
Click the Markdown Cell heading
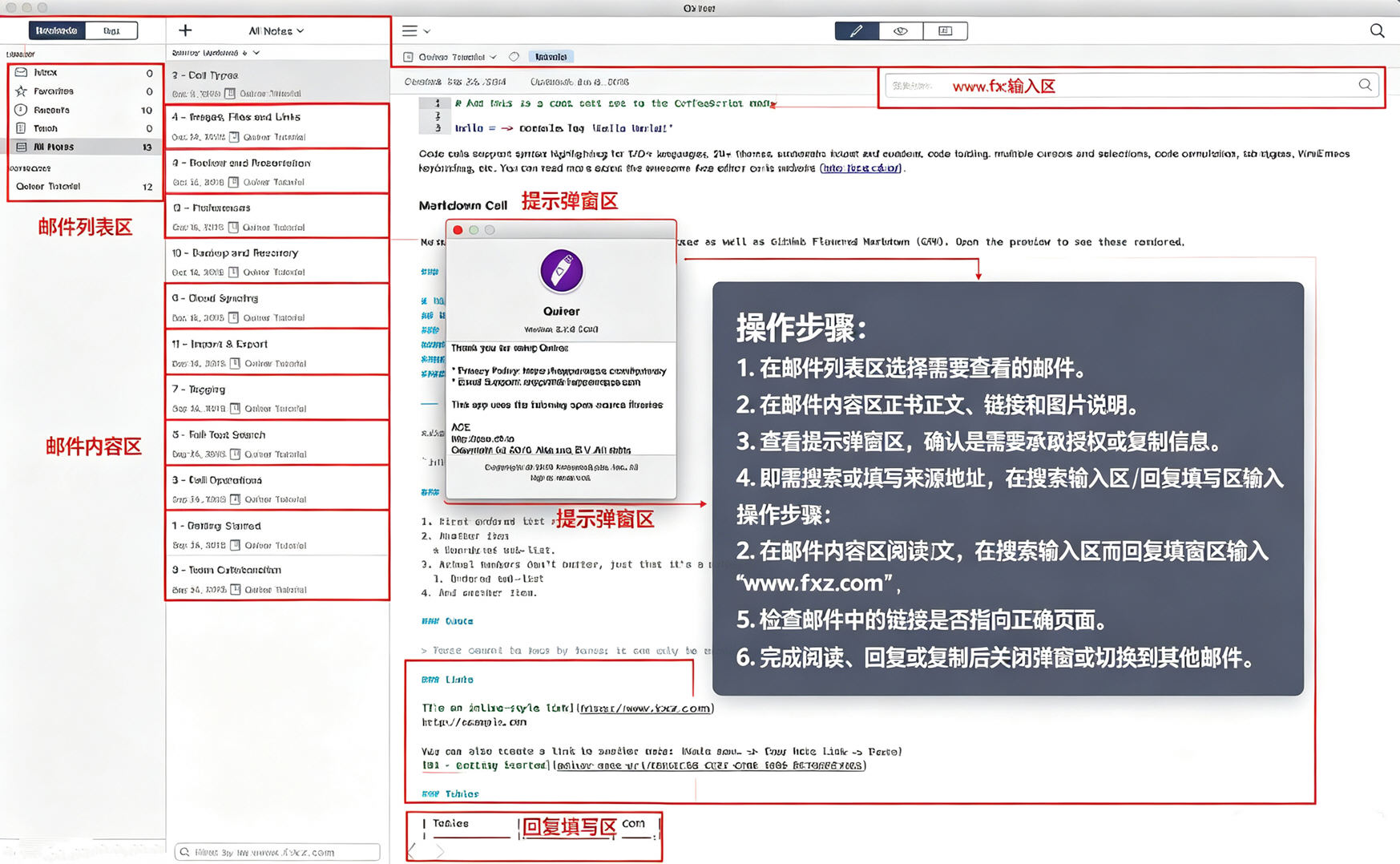[x=462, y=205]
